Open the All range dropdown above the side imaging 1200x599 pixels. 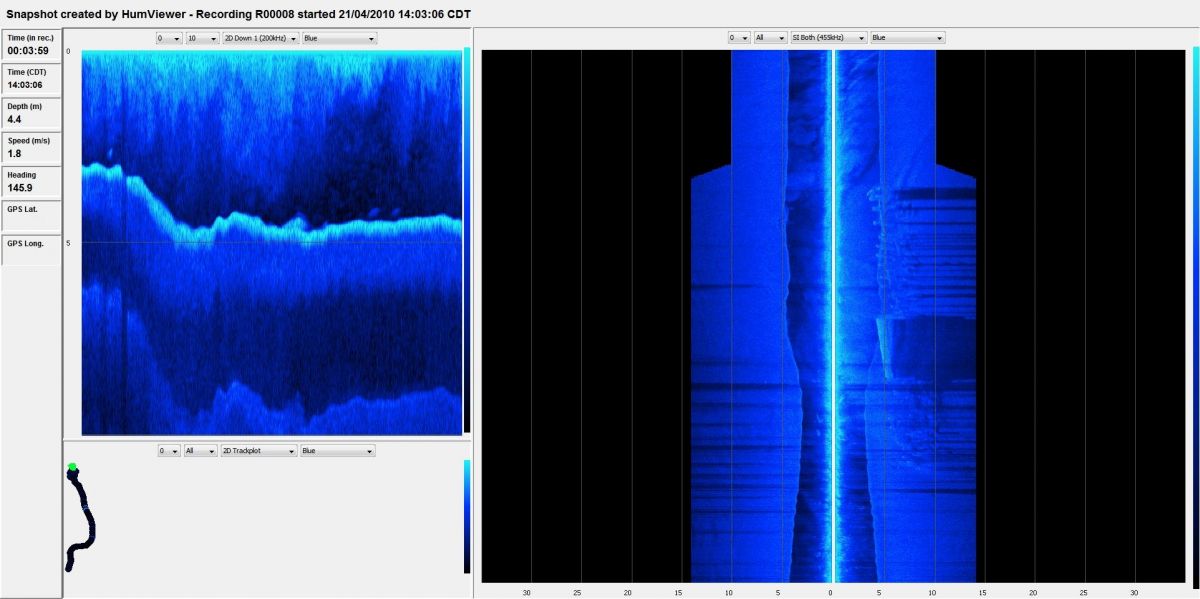(x=768, y=37)
